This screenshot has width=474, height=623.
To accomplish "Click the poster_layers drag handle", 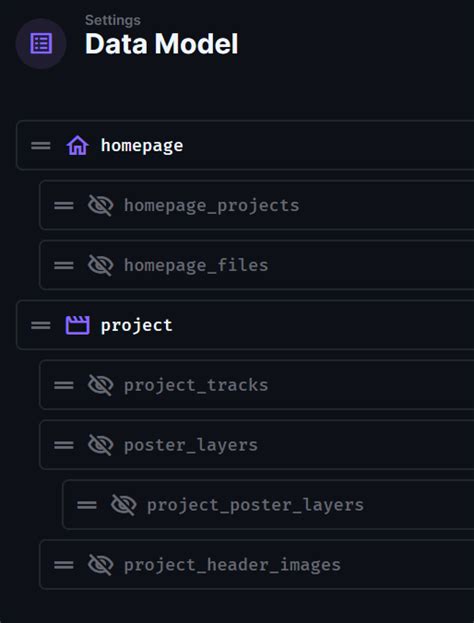I will pos(64,445).
